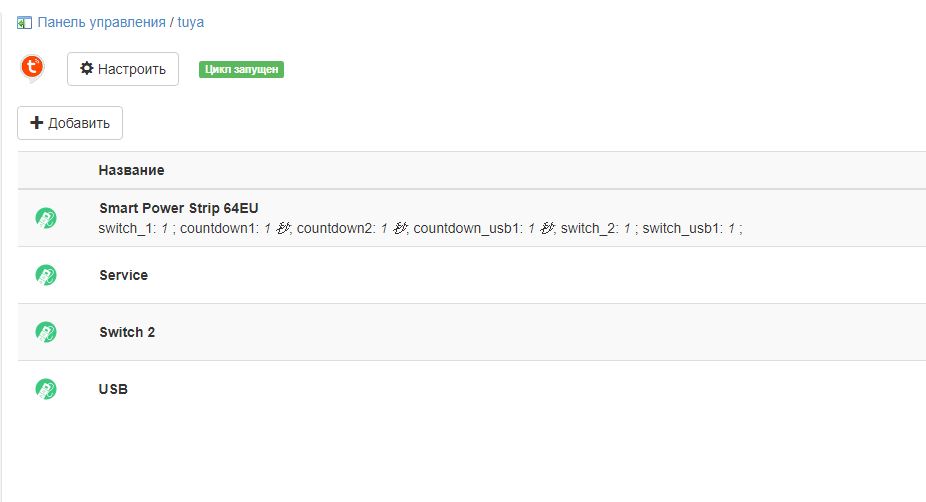This screenshot has width=926, height=502.
Task: Select the Switch 2 device entry
Action: 127,332
